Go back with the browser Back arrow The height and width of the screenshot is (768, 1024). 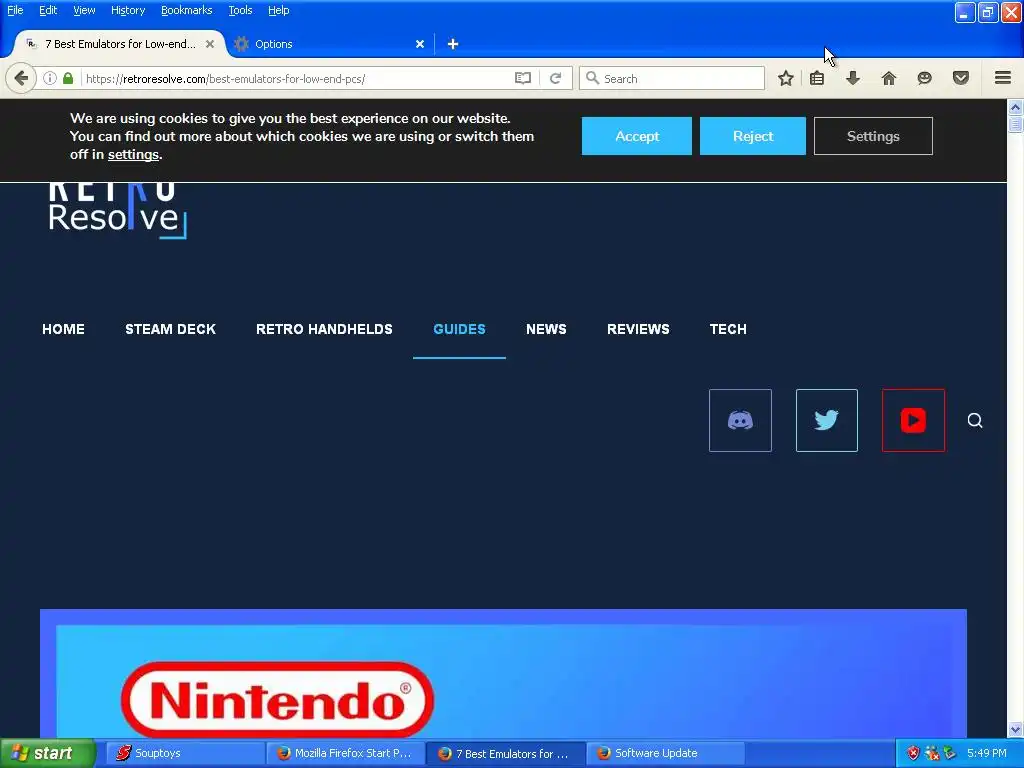(x=21, y=78)
